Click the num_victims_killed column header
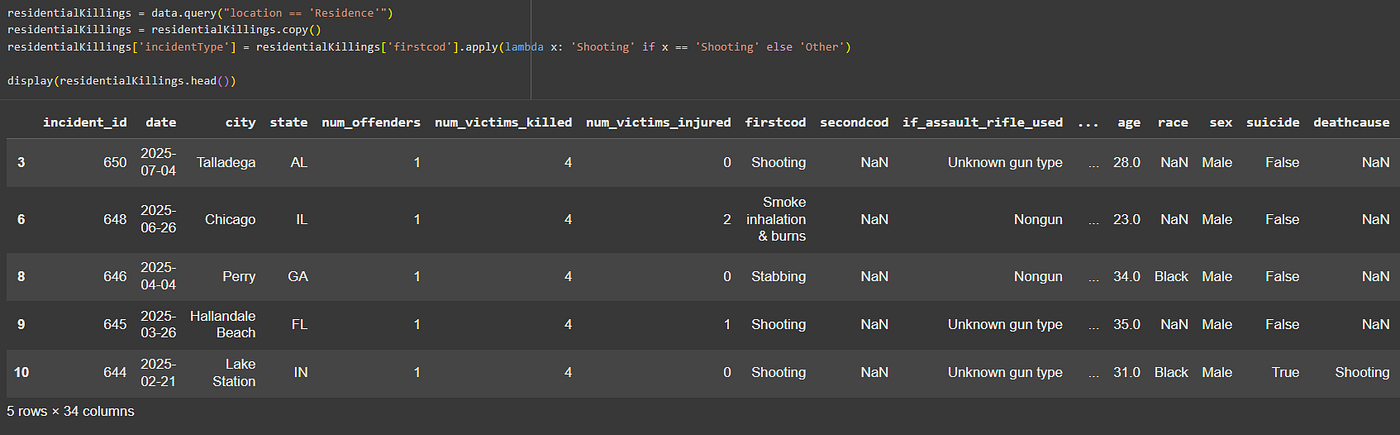The height and width of the screenshot is (435, 1400). [x=503, y=122]
